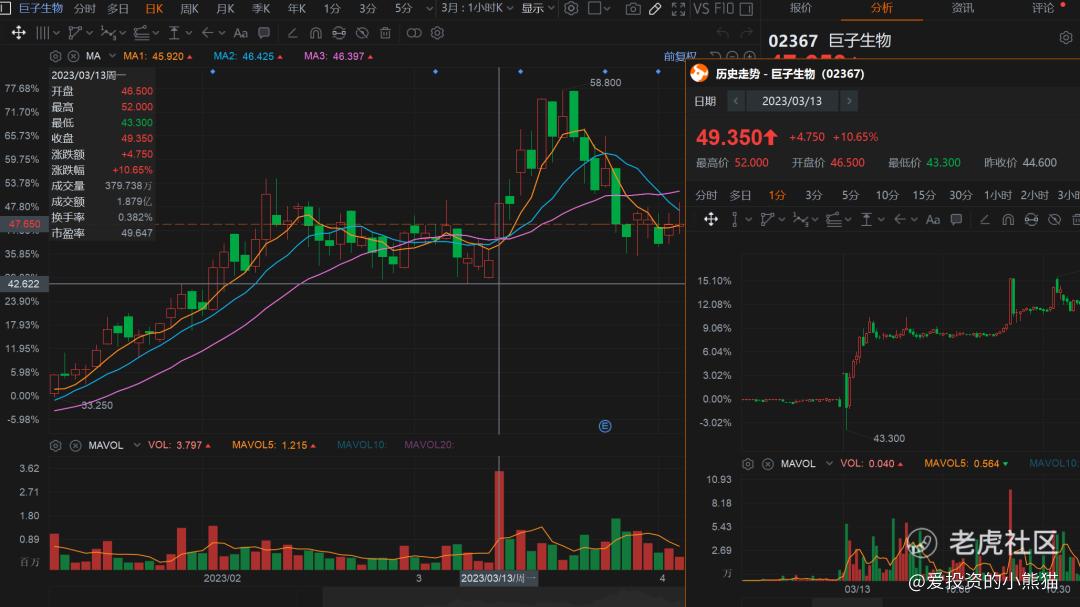Expand MAVOL dropdown in history popup
The height and width of the screenshot is (607, 1080).
tap(829, 464)
